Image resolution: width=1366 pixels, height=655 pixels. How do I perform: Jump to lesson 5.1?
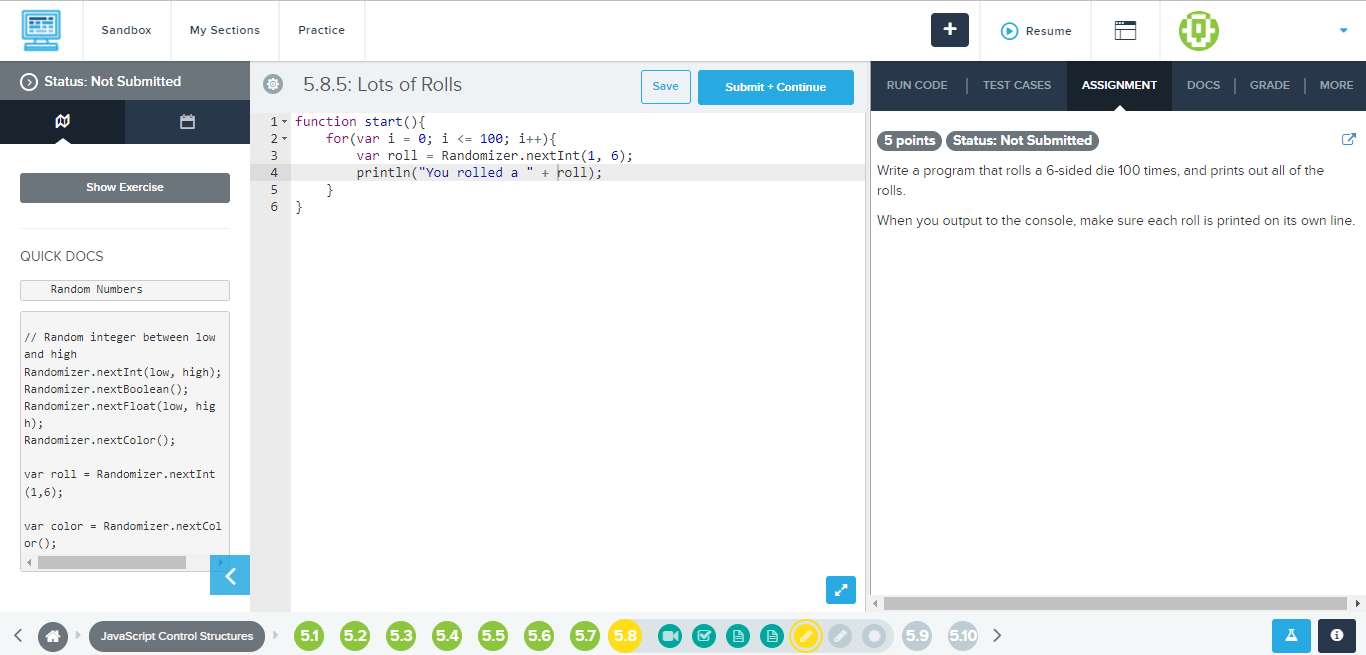pos(310,636)
